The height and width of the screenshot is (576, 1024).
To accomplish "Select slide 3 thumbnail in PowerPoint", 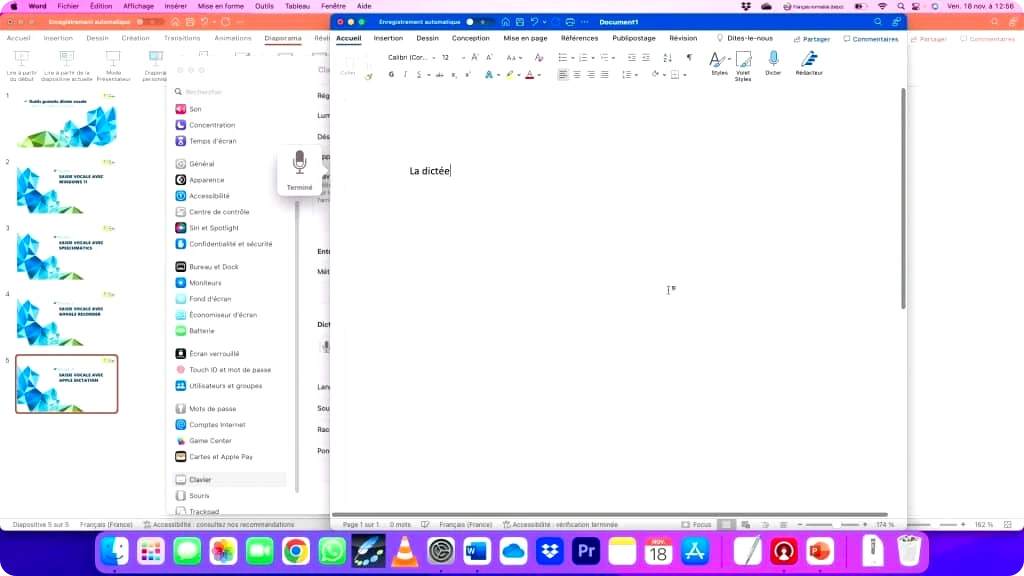I will 66,254.
